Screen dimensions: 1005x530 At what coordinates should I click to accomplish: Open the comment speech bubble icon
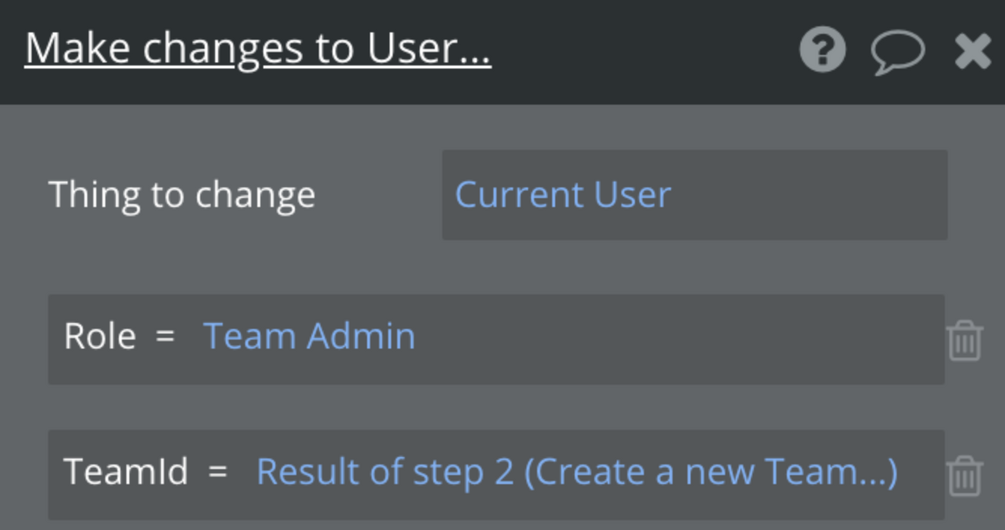pos(897,51)
